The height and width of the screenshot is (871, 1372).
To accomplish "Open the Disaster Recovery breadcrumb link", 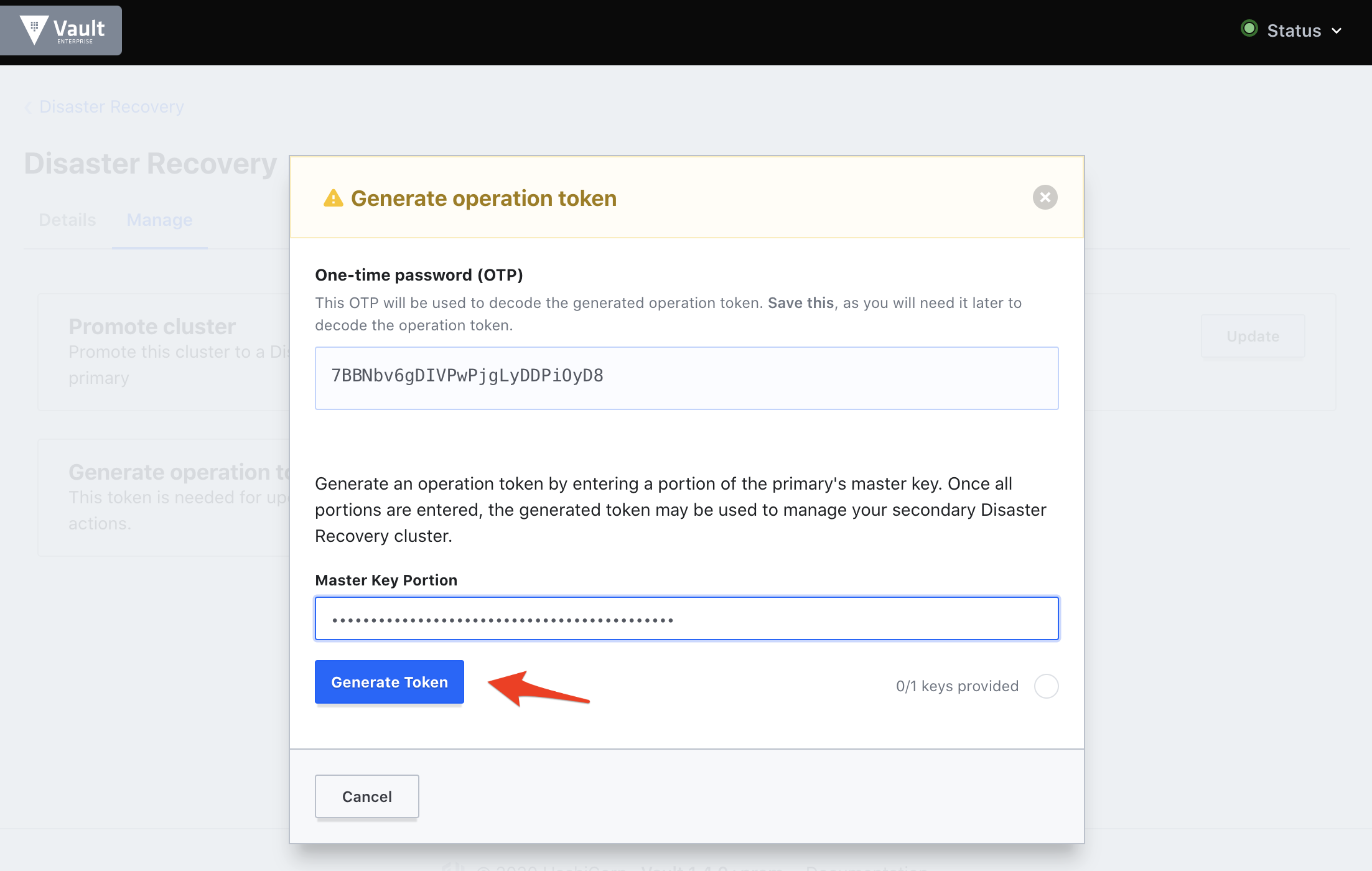I will (x=111, y=106).
